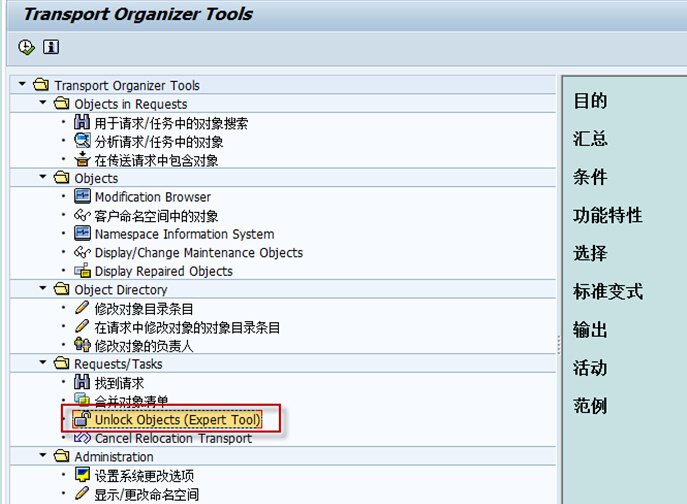Screen dimensions: 687x504
Task: Click the Execute clock icon in toolbar
Action: click(26, 47)
